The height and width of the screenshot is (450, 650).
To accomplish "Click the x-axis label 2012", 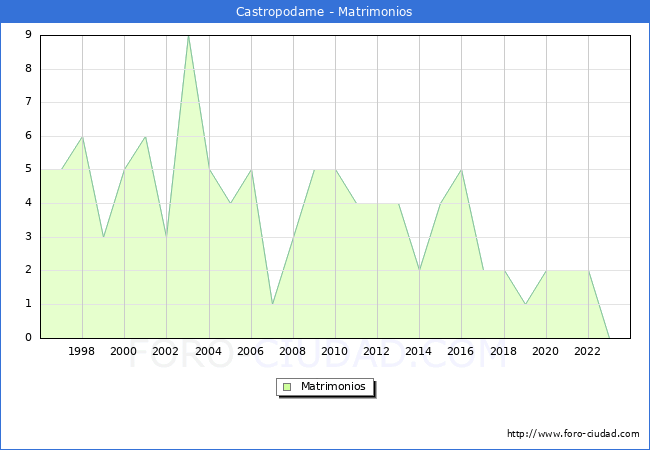I will click(376, 351).
